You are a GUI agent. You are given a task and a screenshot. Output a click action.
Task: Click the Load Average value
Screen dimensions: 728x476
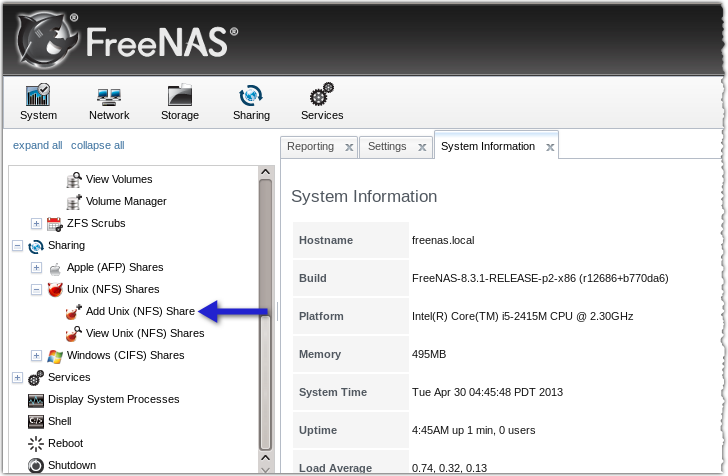pyautogui.click(x=449, y=468)
